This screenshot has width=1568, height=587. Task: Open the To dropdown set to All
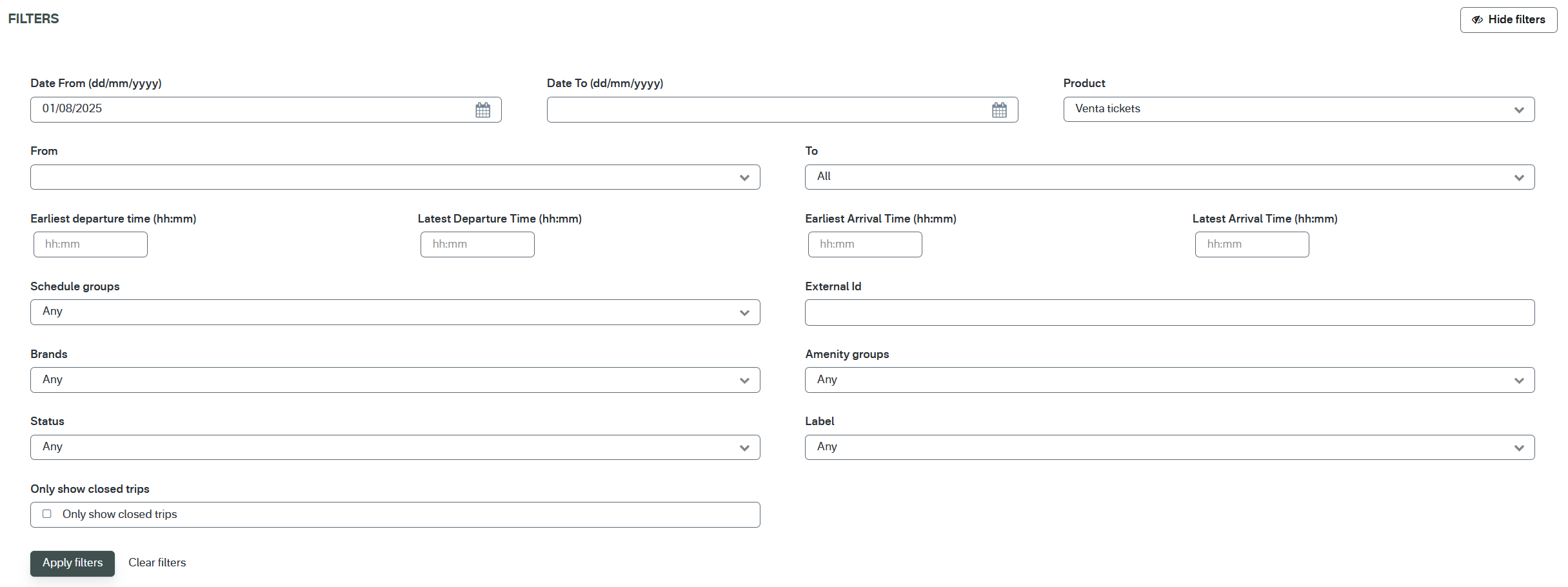click(x=1169, y=177)
